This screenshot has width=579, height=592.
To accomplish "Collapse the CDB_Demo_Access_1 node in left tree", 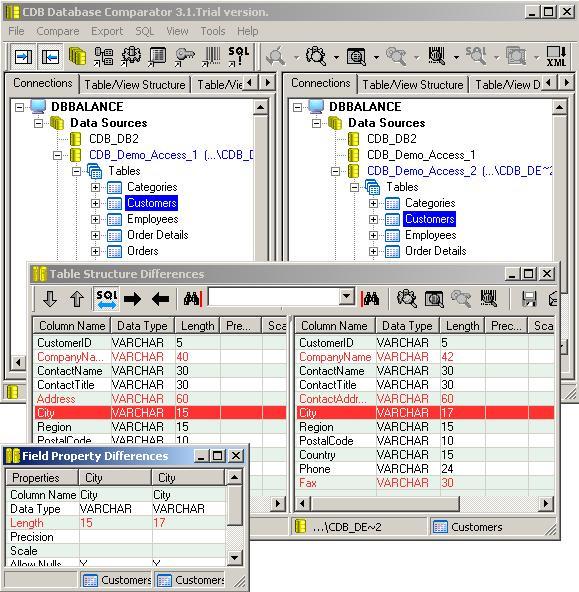I will pos(57,155).
